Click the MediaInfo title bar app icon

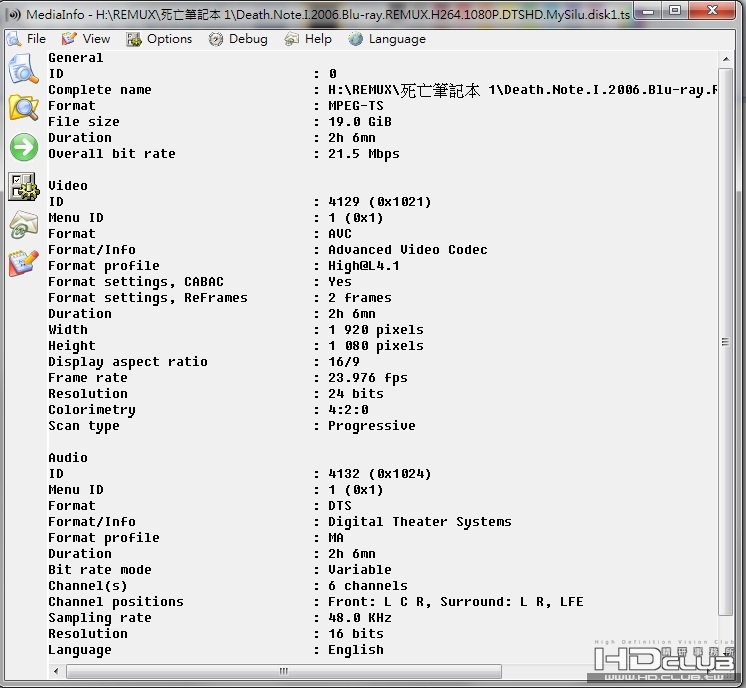tap(14, 14)
